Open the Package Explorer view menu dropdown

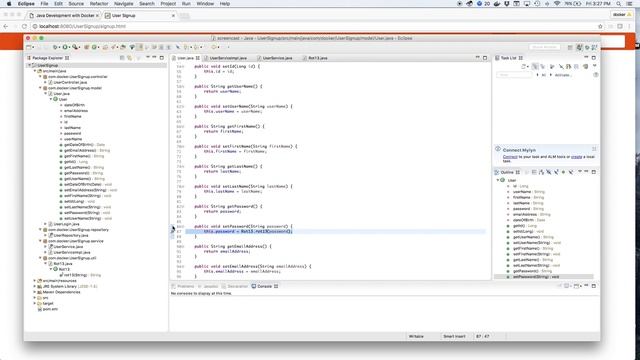(148, 58)
